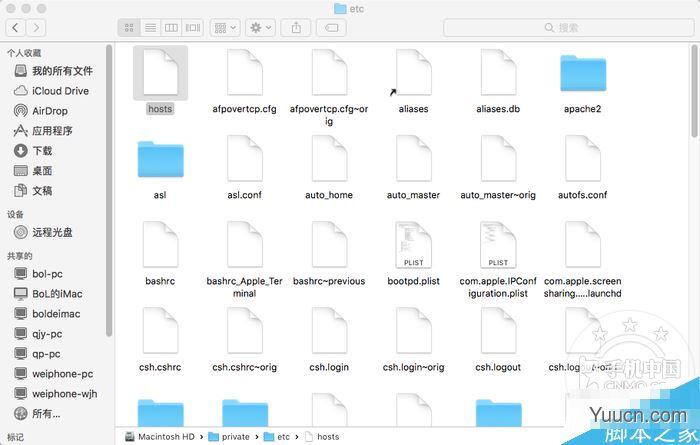Select the hosts file icon
Viewport: 700px width, 445px height.
(160, 72)
